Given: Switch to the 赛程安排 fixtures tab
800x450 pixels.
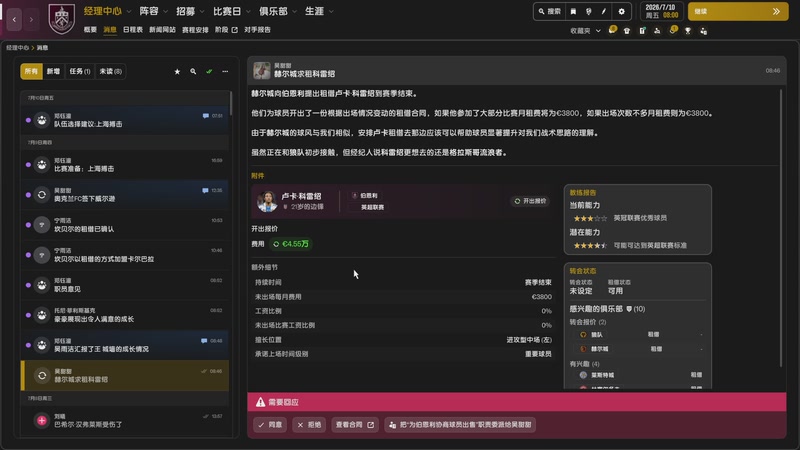Looking at the screenshot, I should tap(195, 30).
